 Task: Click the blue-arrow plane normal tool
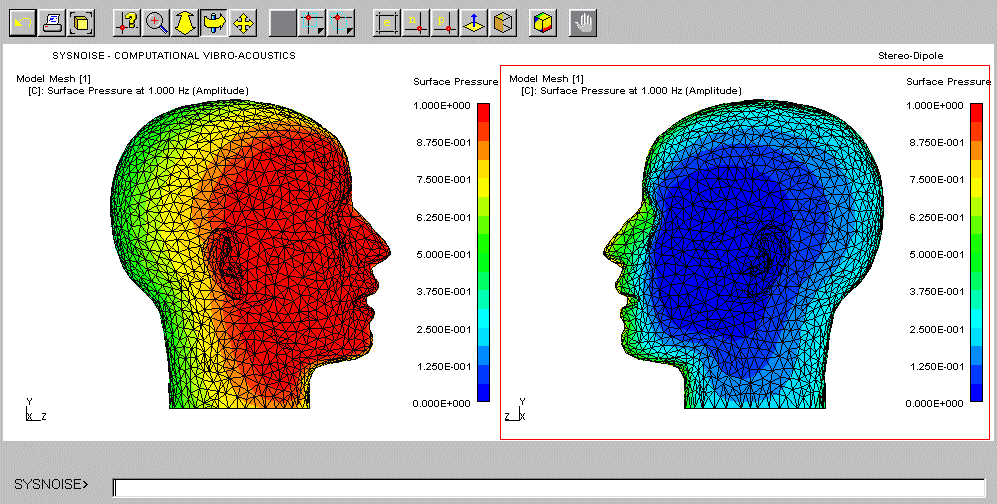tap(474, 21)
